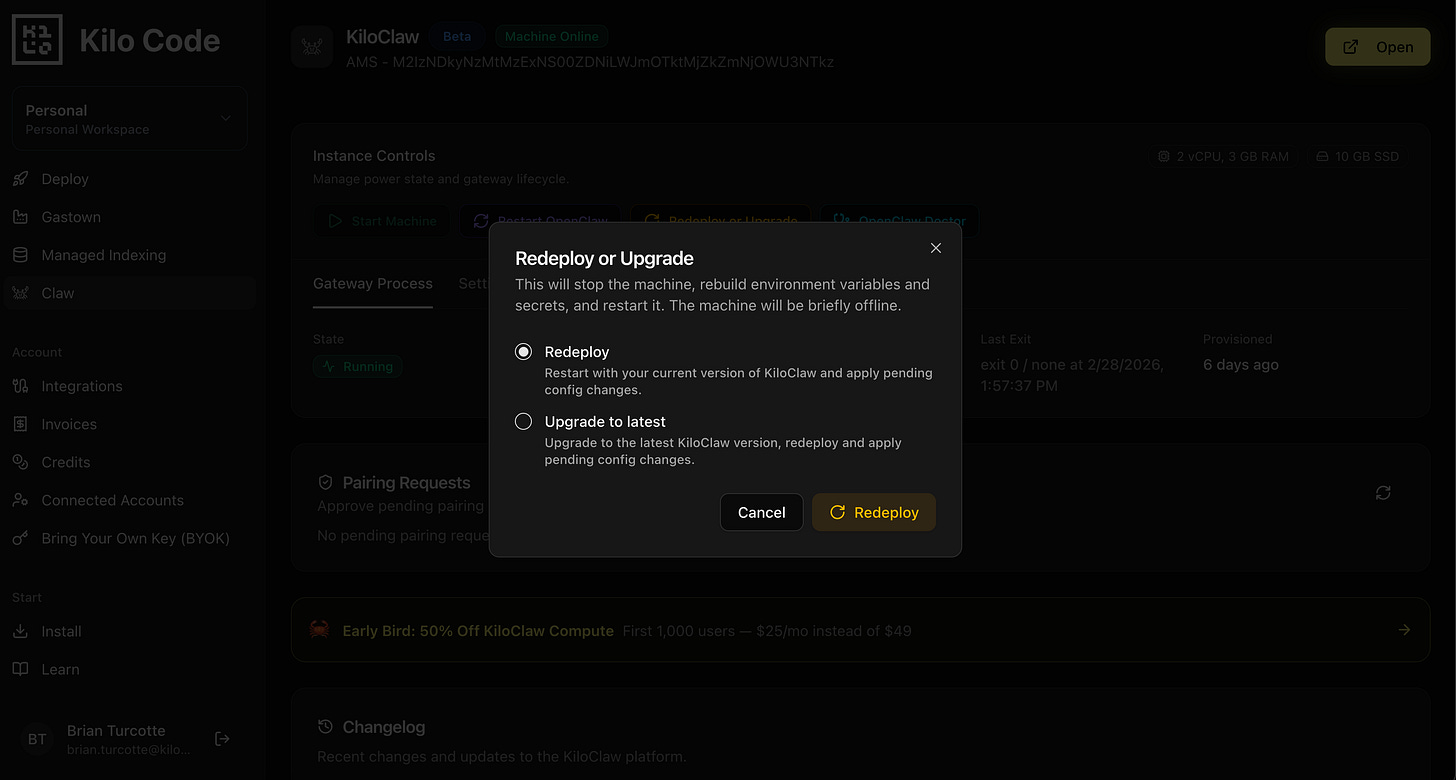
Task: Click the KiloClaw crab header icon
Action: 312,47
